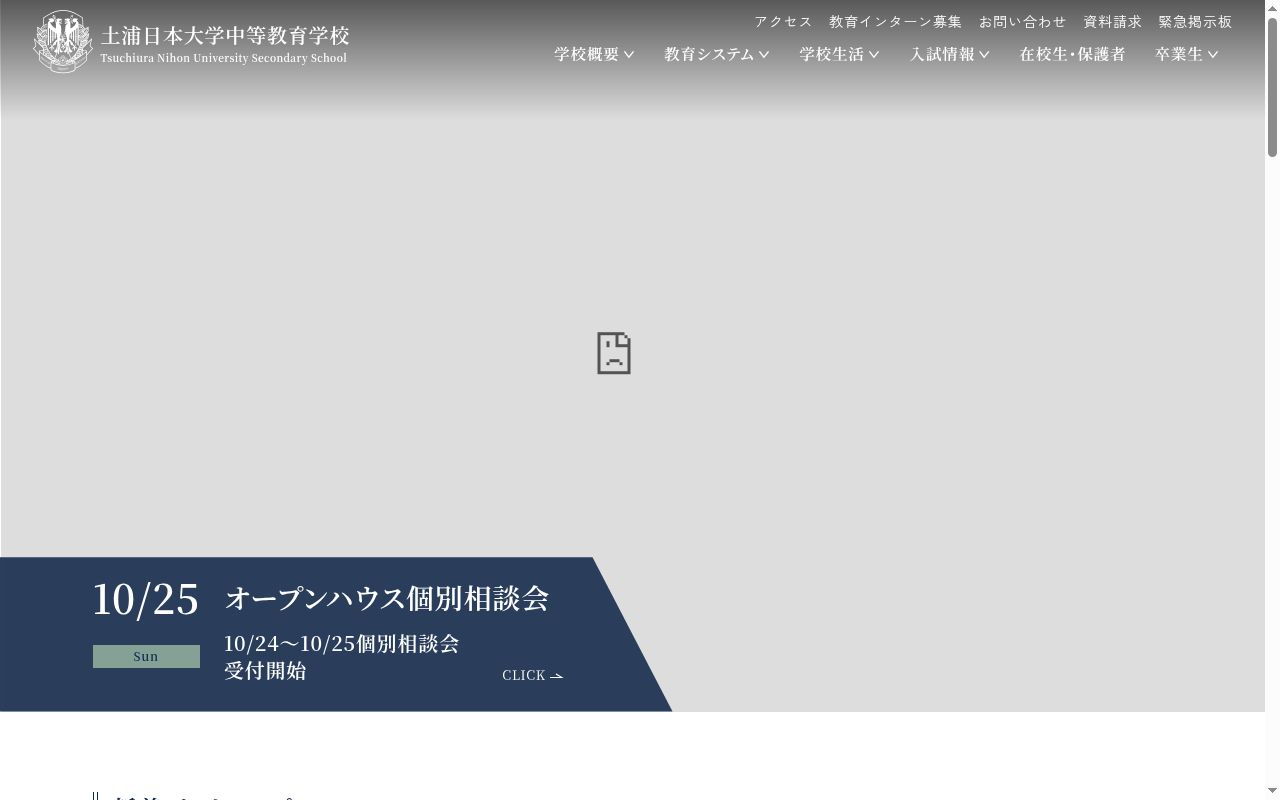Click the オープンハウス個別相談会 heading
Image resolution: width=1280 pixels, height=800 pixels.
pos(387,598)
